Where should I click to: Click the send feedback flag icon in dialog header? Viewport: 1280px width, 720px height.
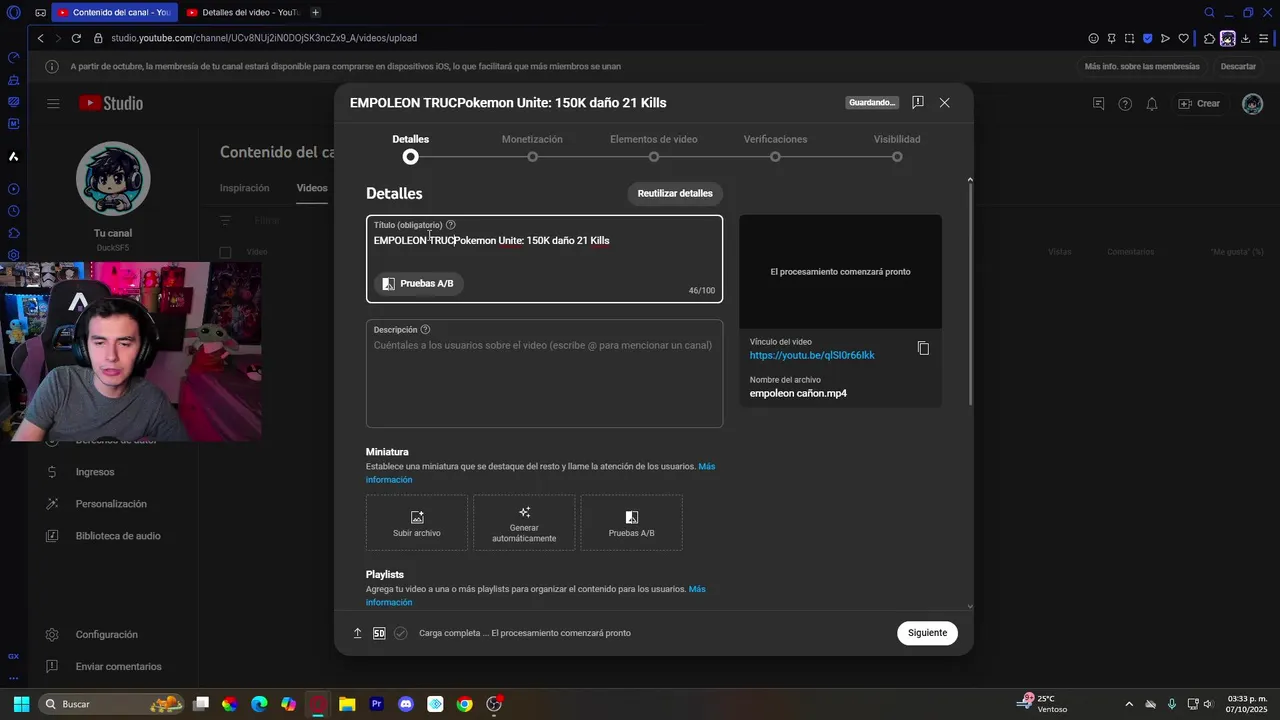click(917, 103)
